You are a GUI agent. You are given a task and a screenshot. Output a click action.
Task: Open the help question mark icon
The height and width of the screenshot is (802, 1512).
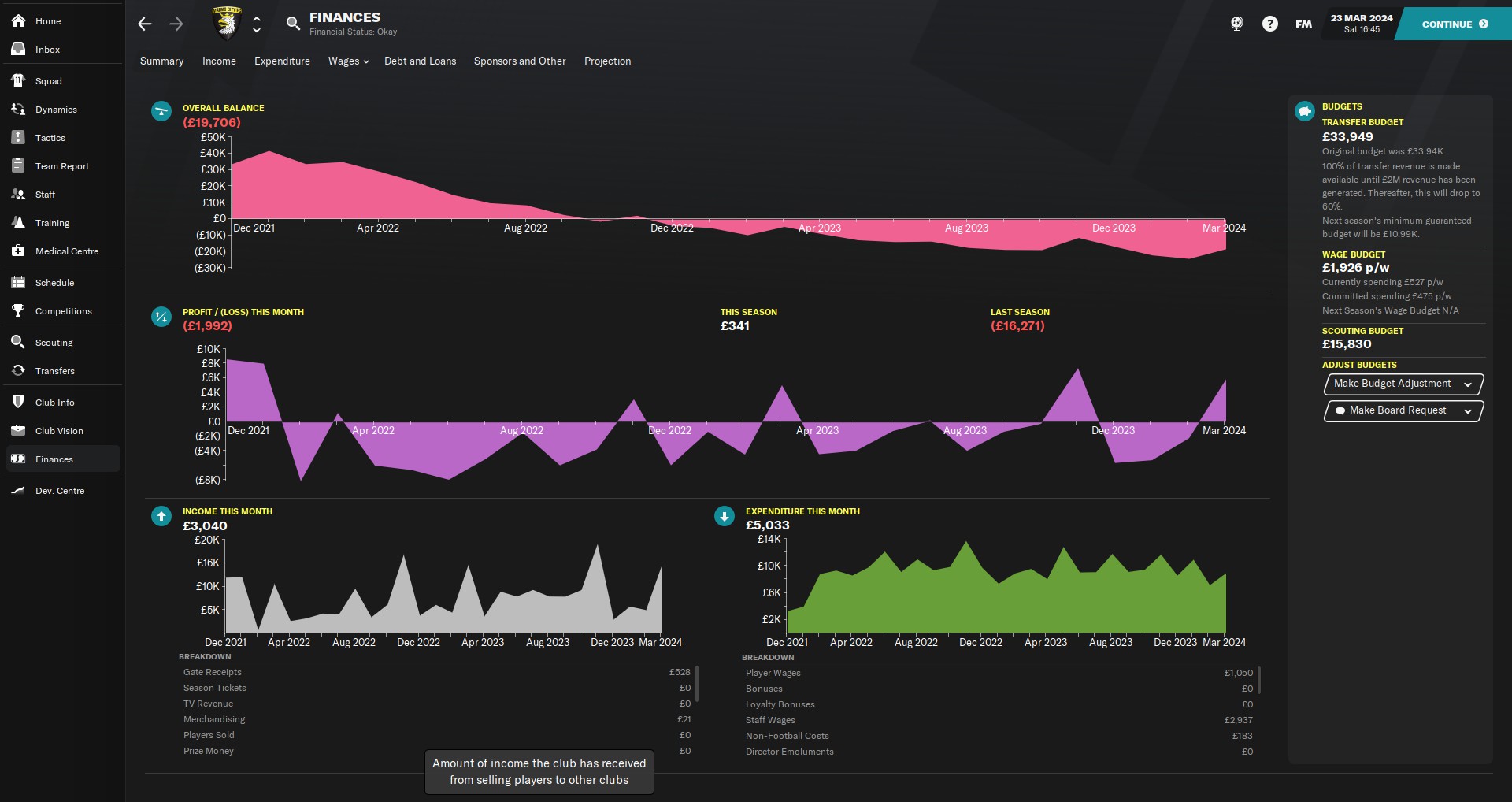[1269, 24]
